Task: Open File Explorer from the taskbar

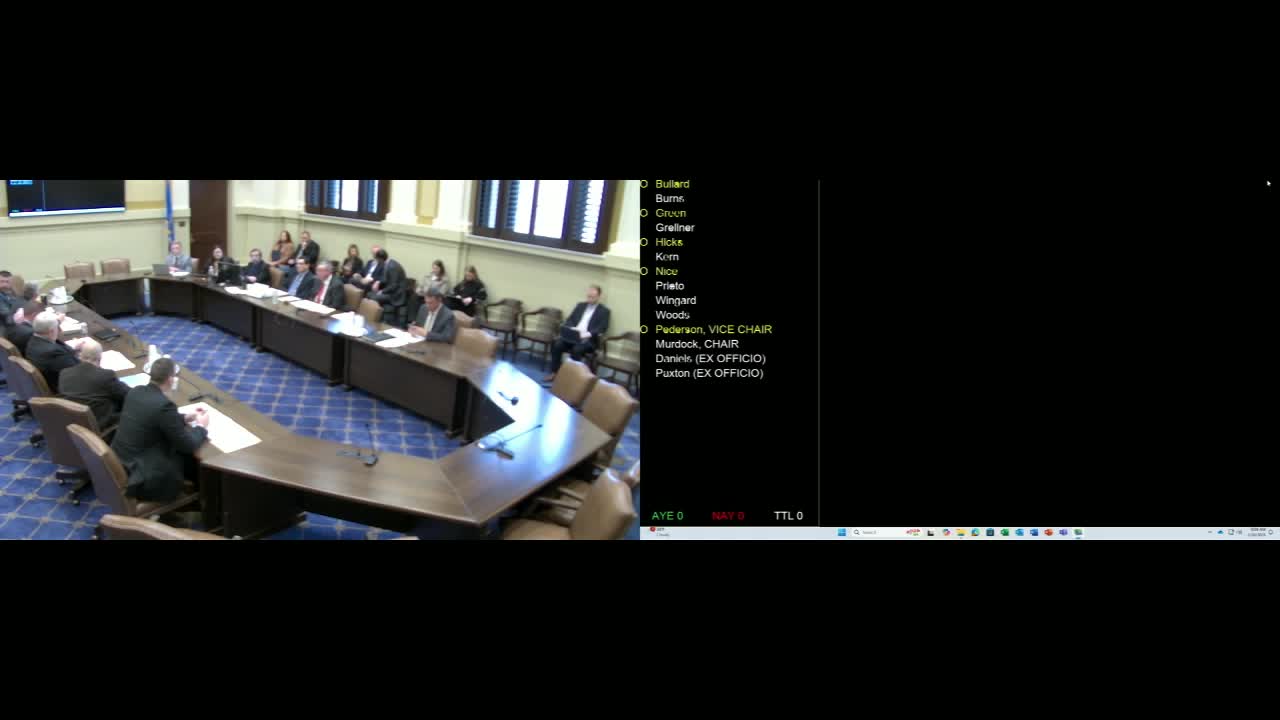Action: pyautogui.click(x=961, y=532)
